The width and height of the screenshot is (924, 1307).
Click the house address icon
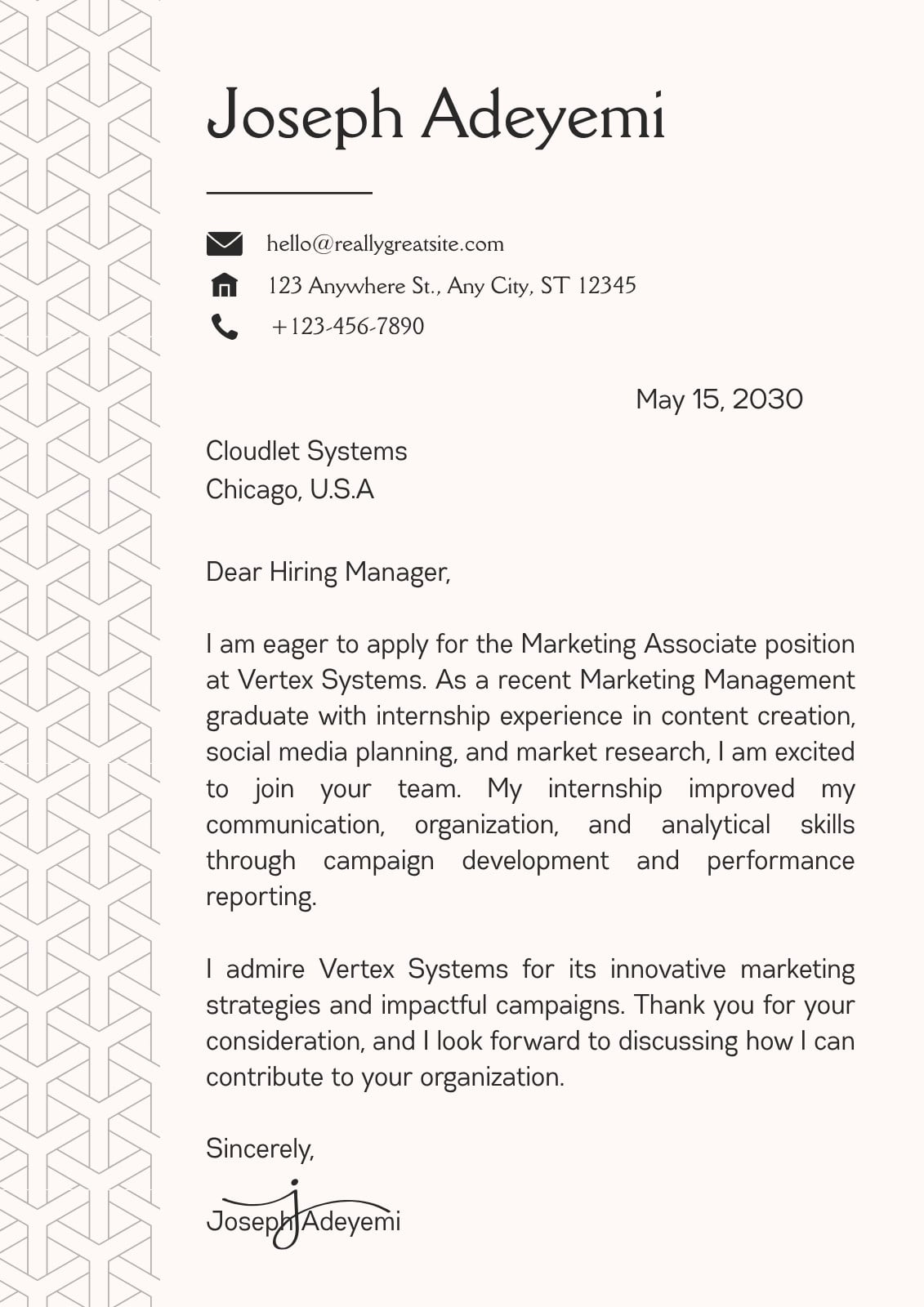coord(224,285)
